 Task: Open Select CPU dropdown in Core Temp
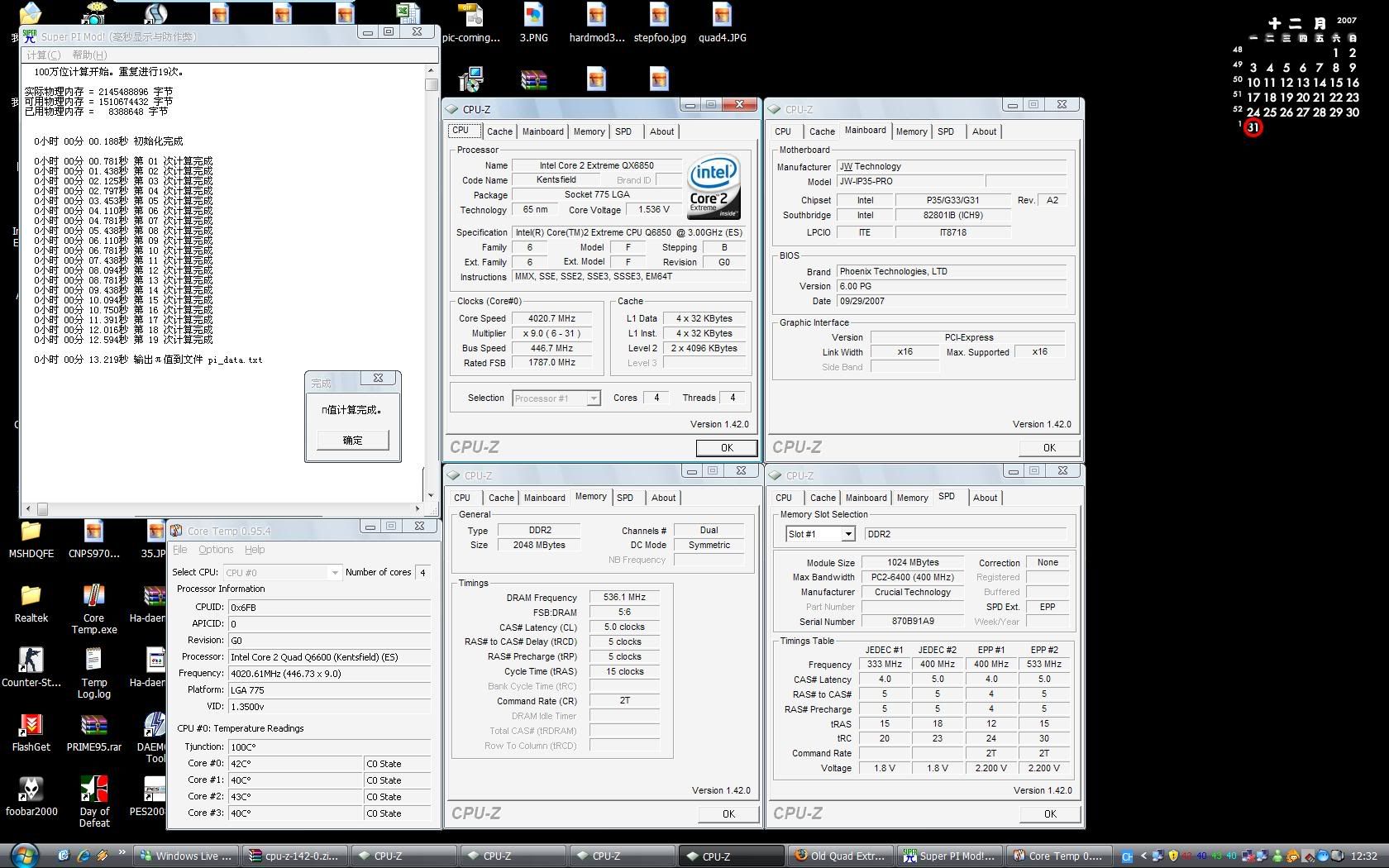pyautogui.click(x=334, y=572)
